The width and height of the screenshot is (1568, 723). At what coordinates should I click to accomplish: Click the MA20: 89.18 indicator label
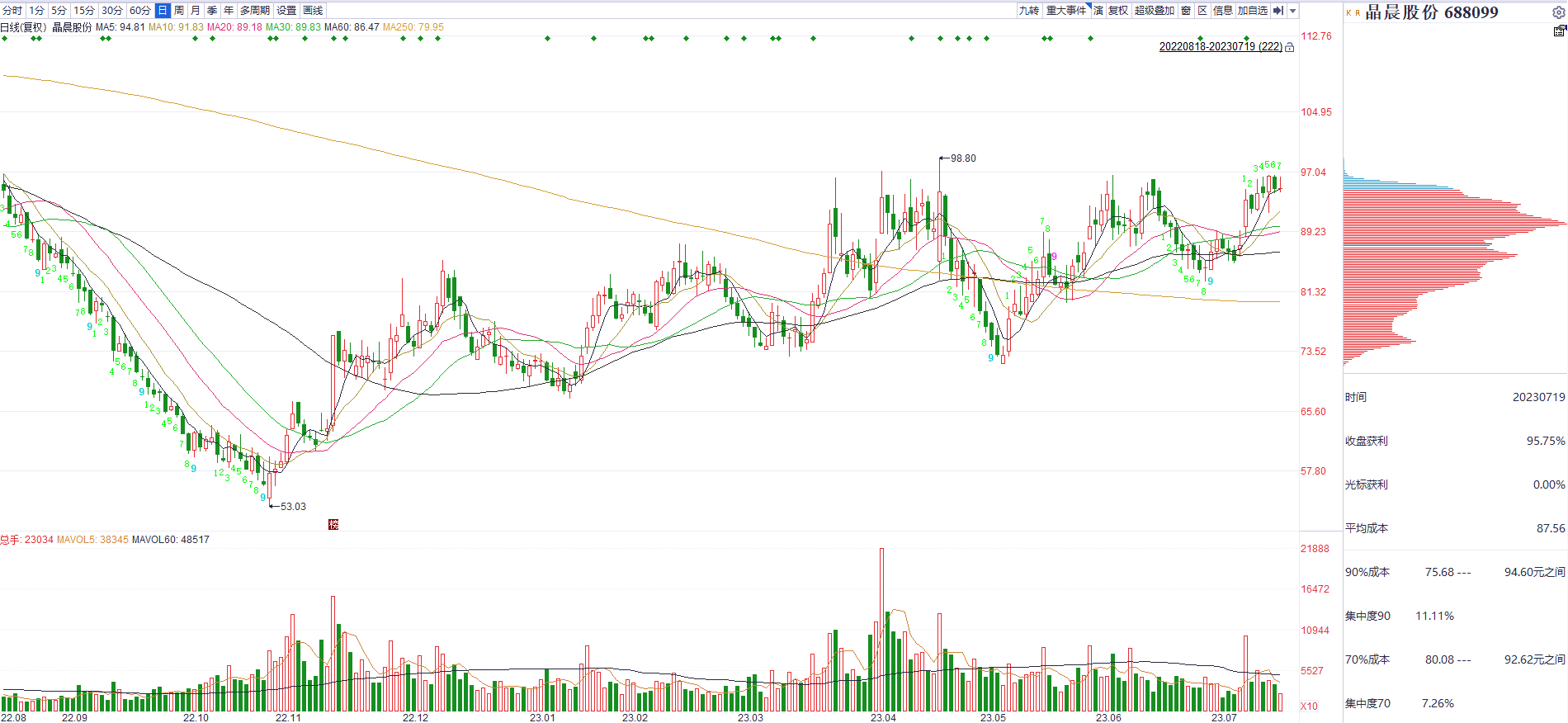tap(234, 27)
